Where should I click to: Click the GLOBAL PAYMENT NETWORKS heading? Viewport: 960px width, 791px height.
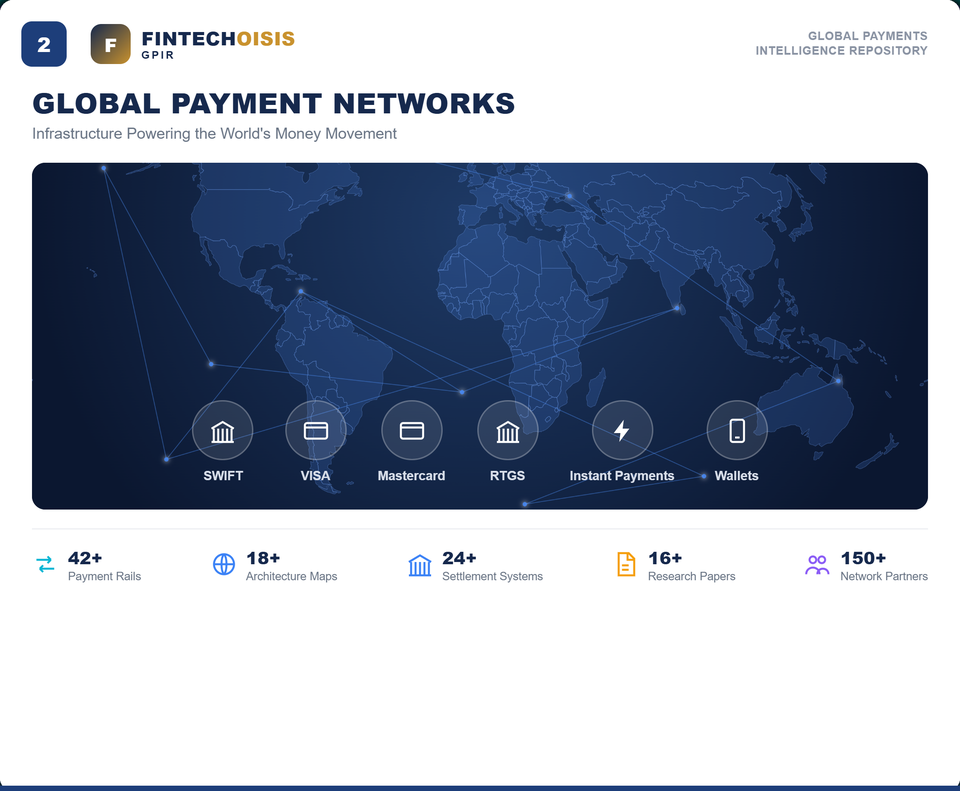tap(274, 103)
